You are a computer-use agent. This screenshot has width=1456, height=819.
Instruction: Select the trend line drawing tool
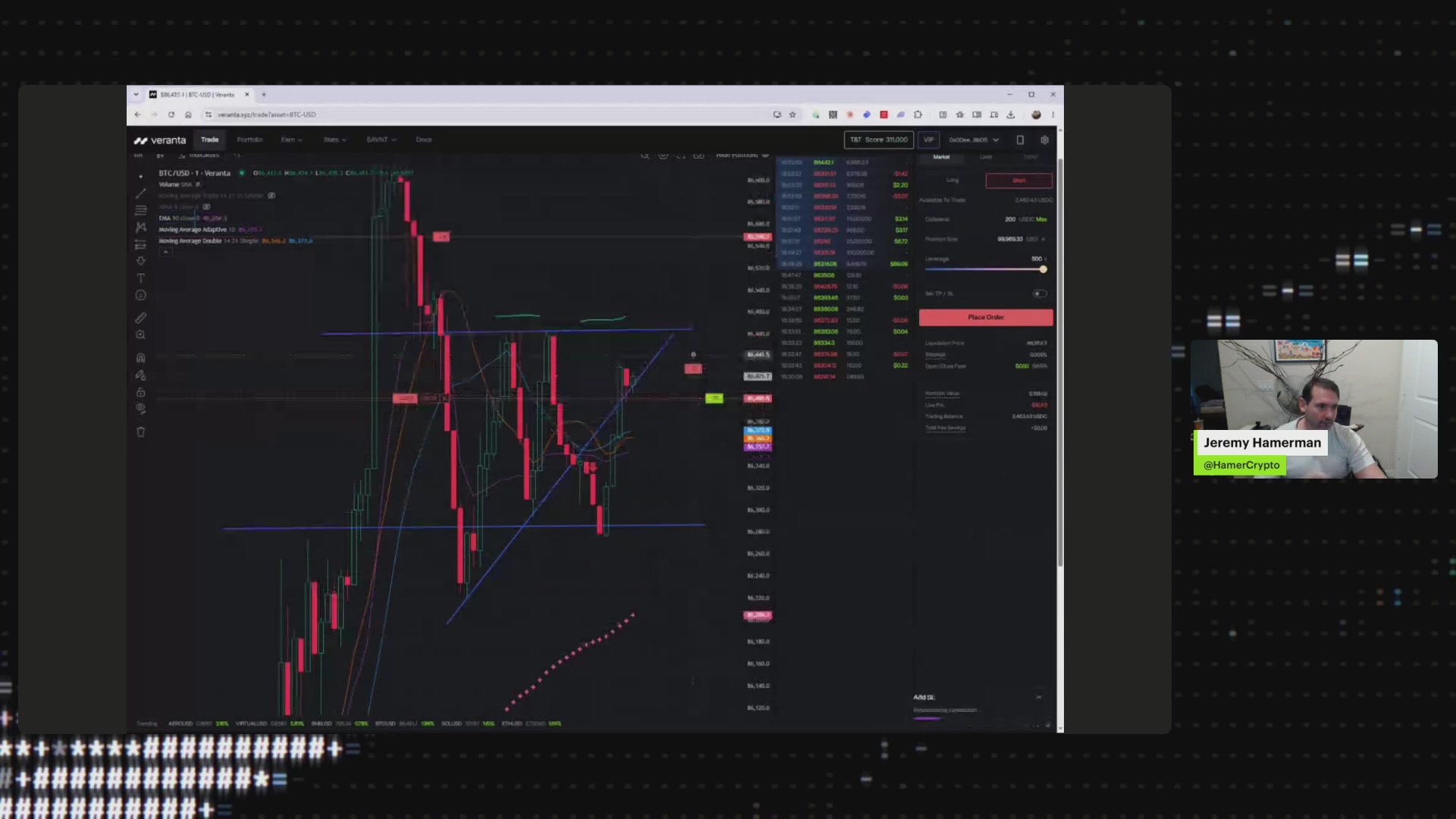point(140,193)
